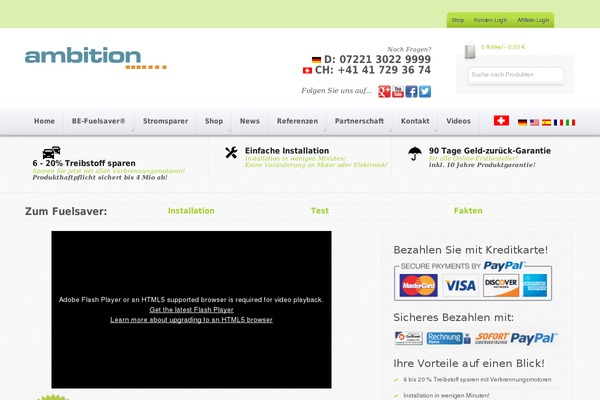
Task: Open the BE-Fuelsaver menu
Action: (x=99, y=121)
